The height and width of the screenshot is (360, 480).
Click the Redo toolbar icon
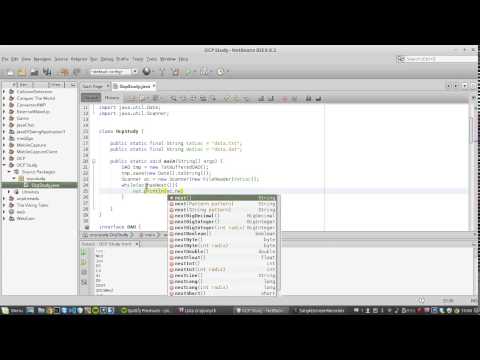click(77, 72)
